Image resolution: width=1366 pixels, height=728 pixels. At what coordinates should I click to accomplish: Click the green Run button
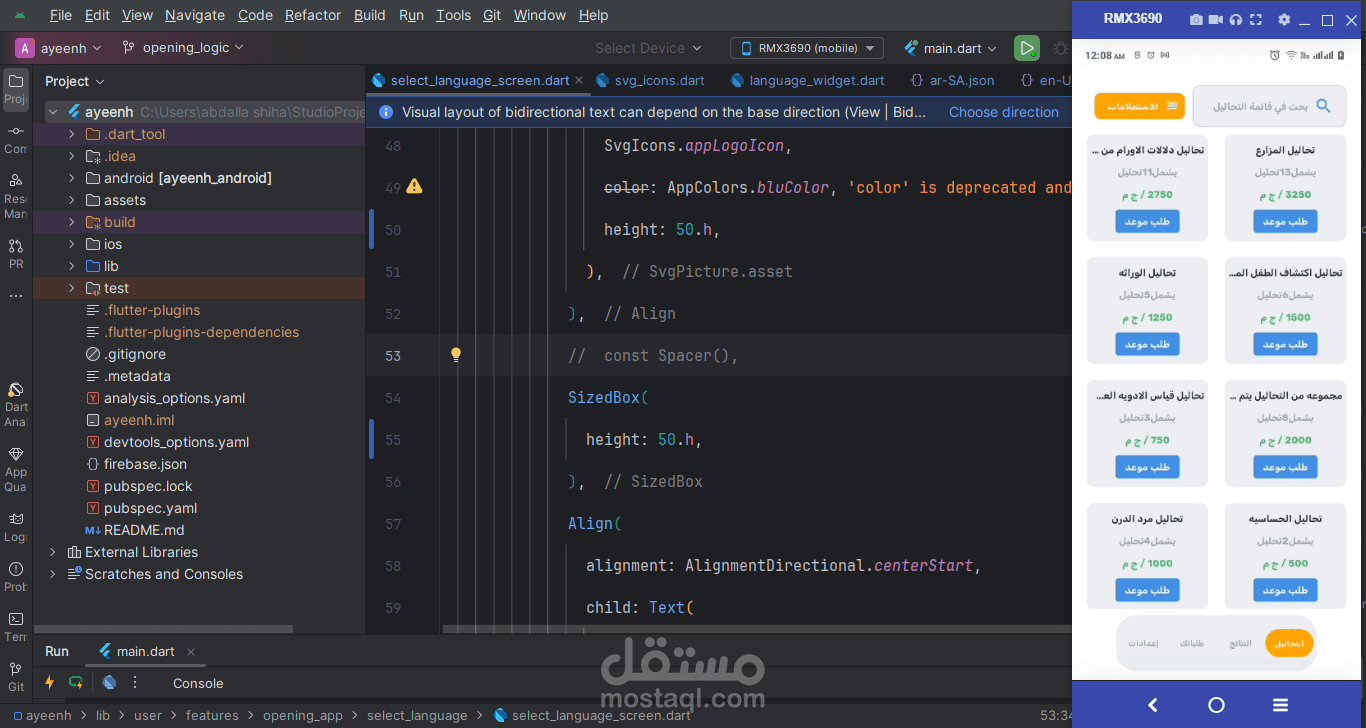1026,48
